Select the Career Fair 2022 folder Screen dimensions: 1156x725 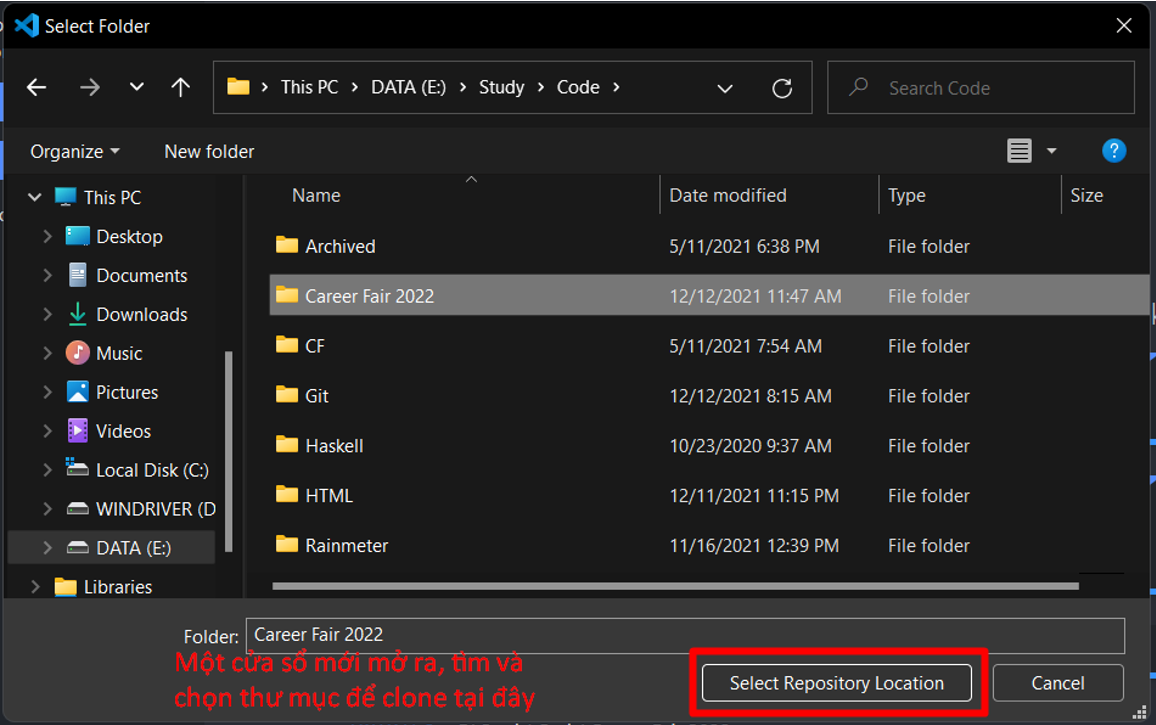[708, 296]
